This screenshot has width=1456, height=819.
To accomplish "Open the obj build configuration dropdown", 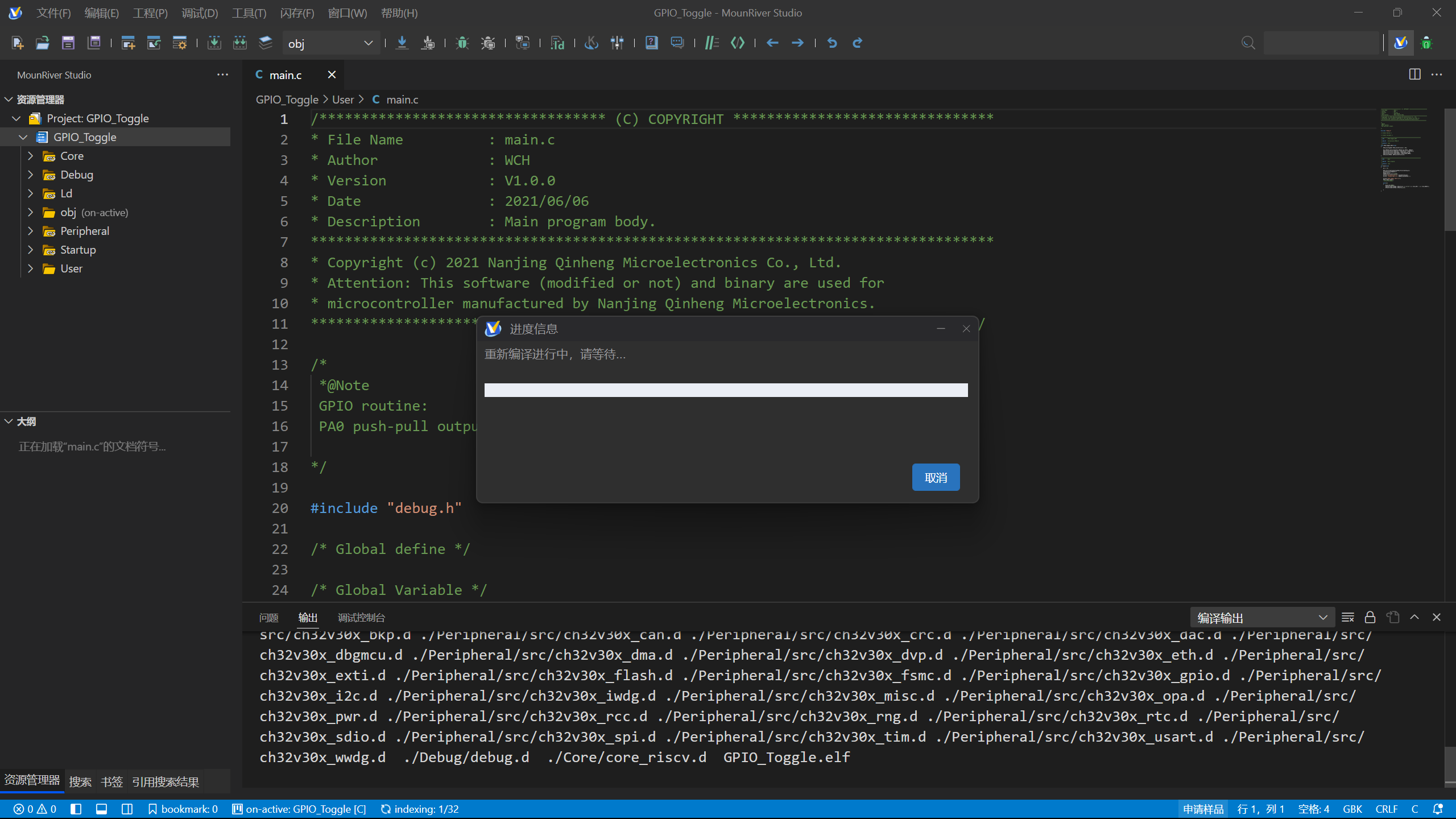I will 331,43.
